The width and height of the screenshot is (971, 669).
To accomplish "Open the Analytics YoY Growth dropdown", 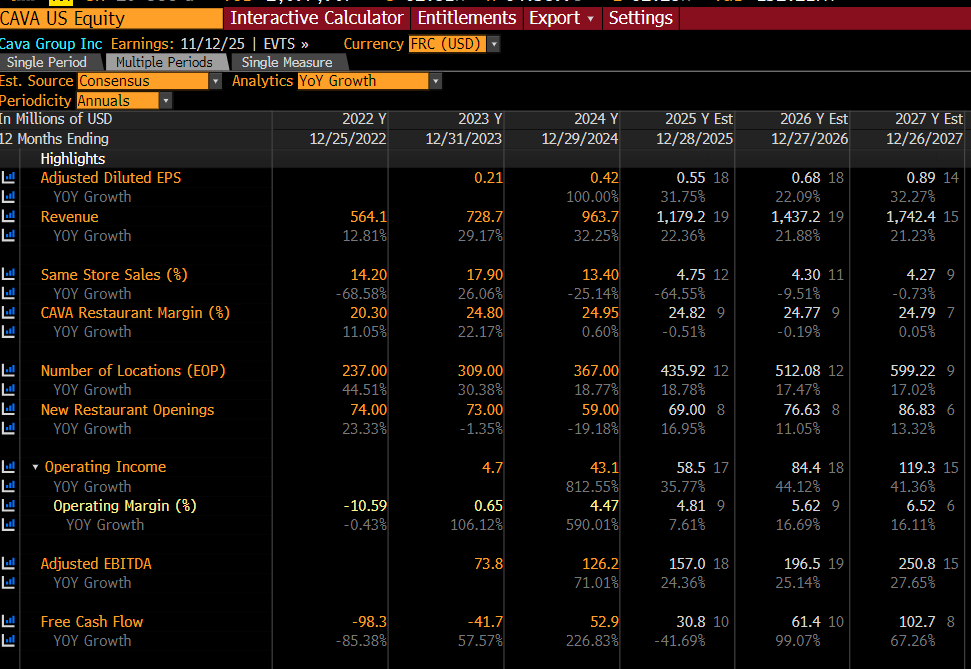I will click(435, 81).
